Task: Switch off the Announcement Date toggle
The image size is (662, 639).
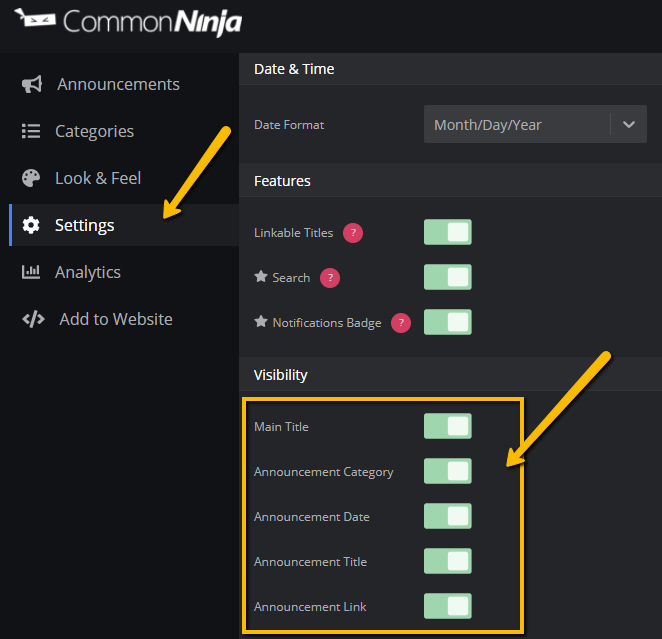Action: click(448, 516)
